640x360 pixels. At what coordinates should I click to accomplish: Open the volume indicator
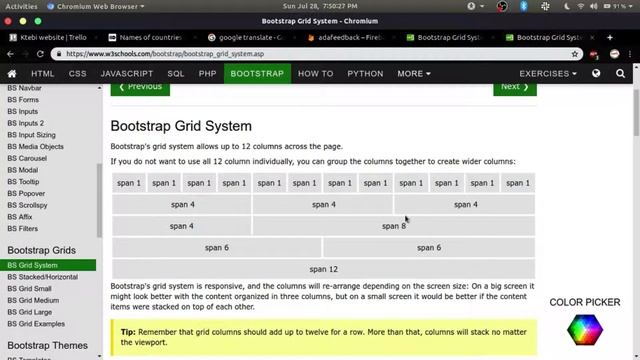(593, 6)
